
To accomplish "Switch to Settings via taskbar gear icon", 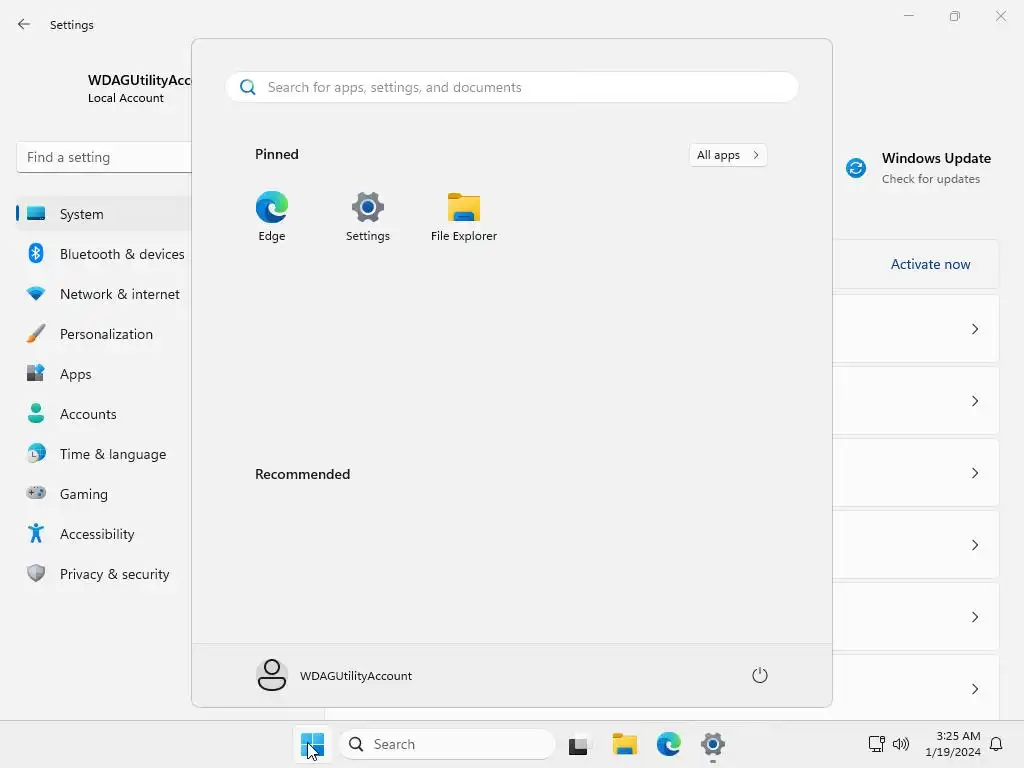I will coord(712,744).
